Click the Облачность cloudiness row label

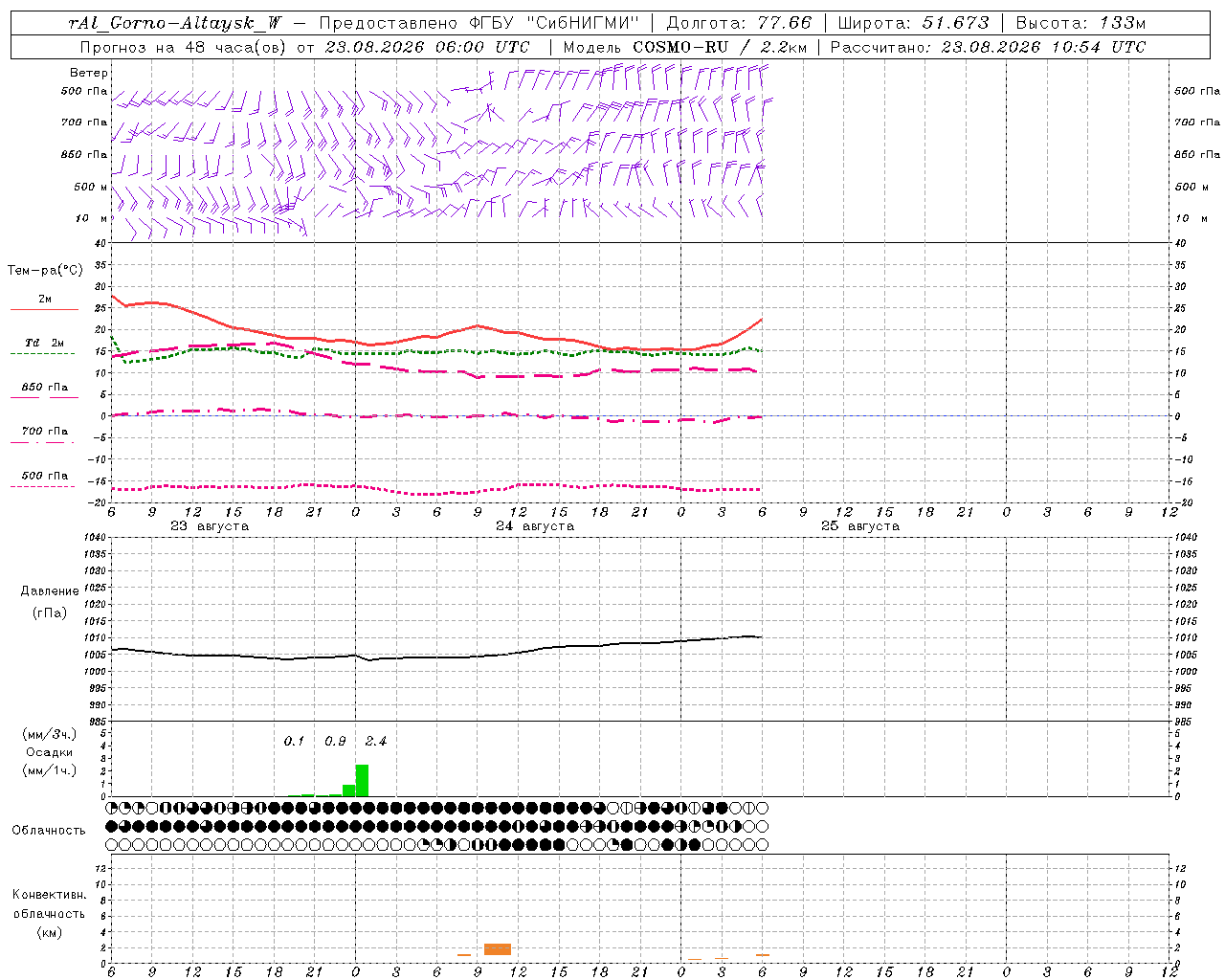coord(49,830)
